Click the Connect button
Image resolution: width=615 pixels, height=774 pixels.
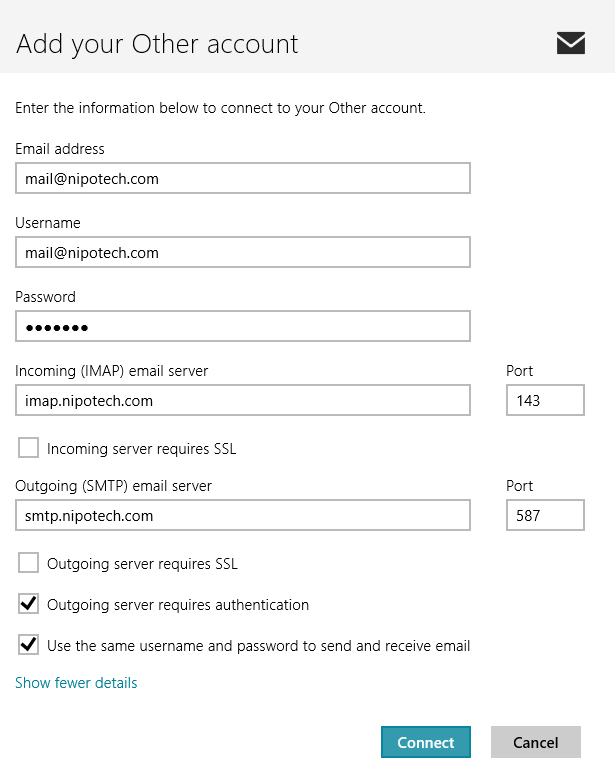pyautogui.click(x=425, y=742)
